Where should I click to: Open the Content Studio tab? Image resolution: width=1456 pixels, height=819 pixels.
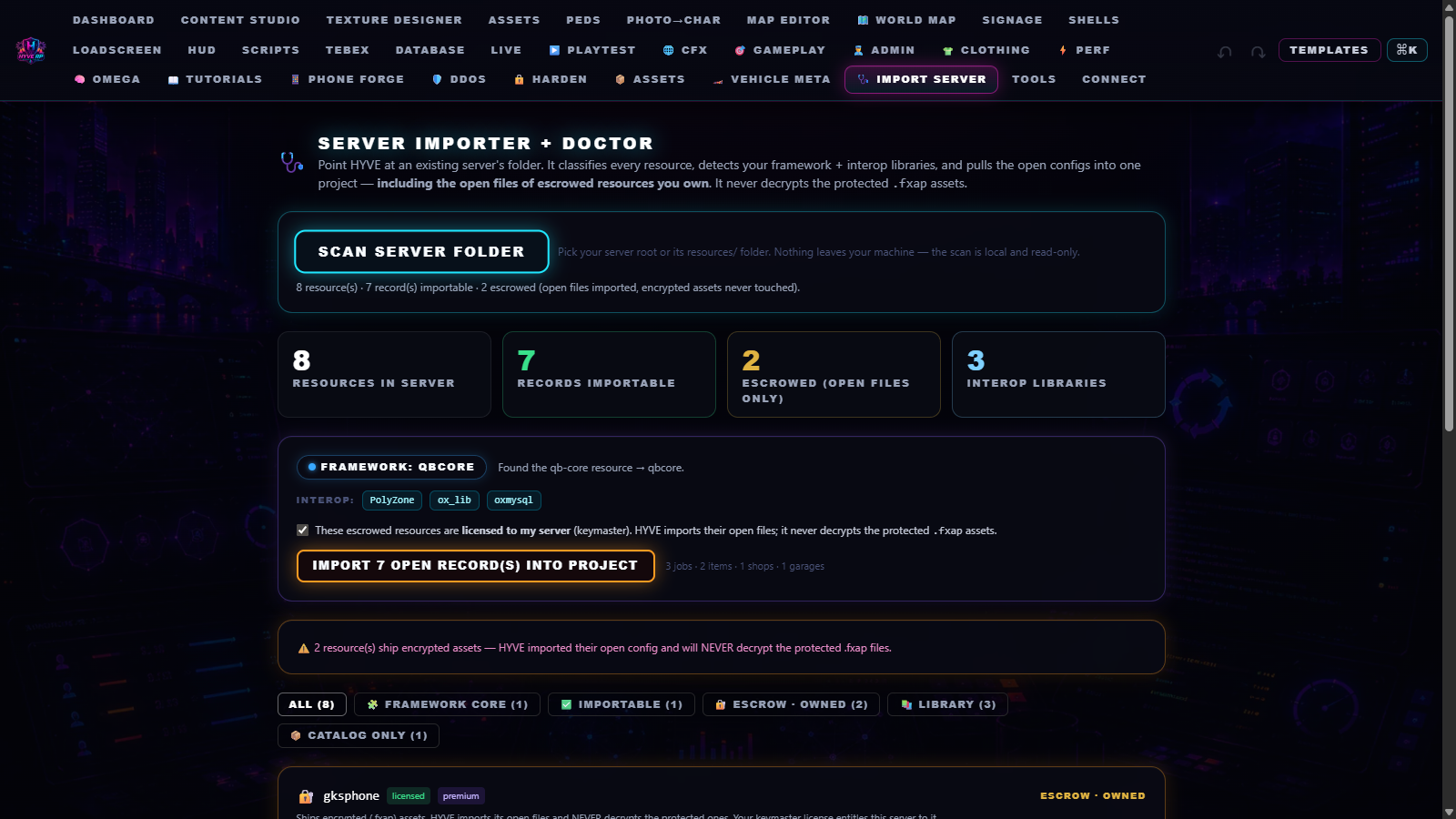240,20
